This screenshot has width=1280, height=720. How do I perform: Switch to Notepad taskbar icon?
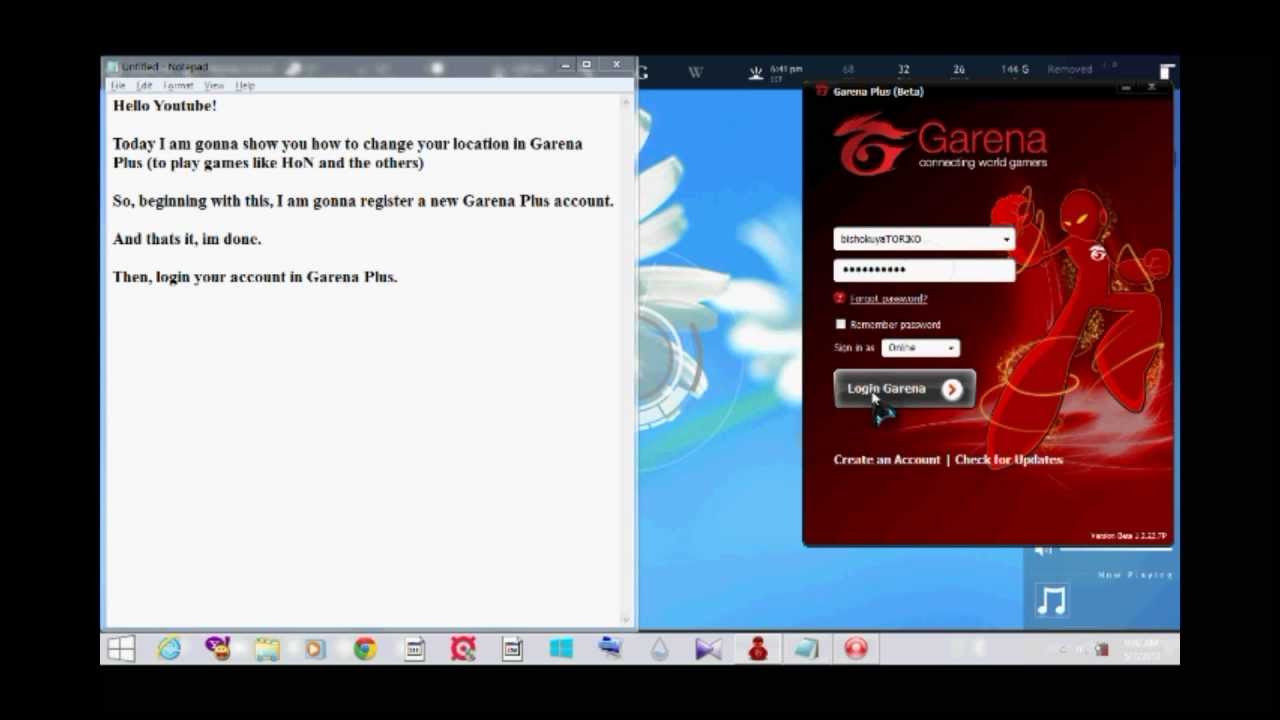pyautogui.click(x=806, y=650)
